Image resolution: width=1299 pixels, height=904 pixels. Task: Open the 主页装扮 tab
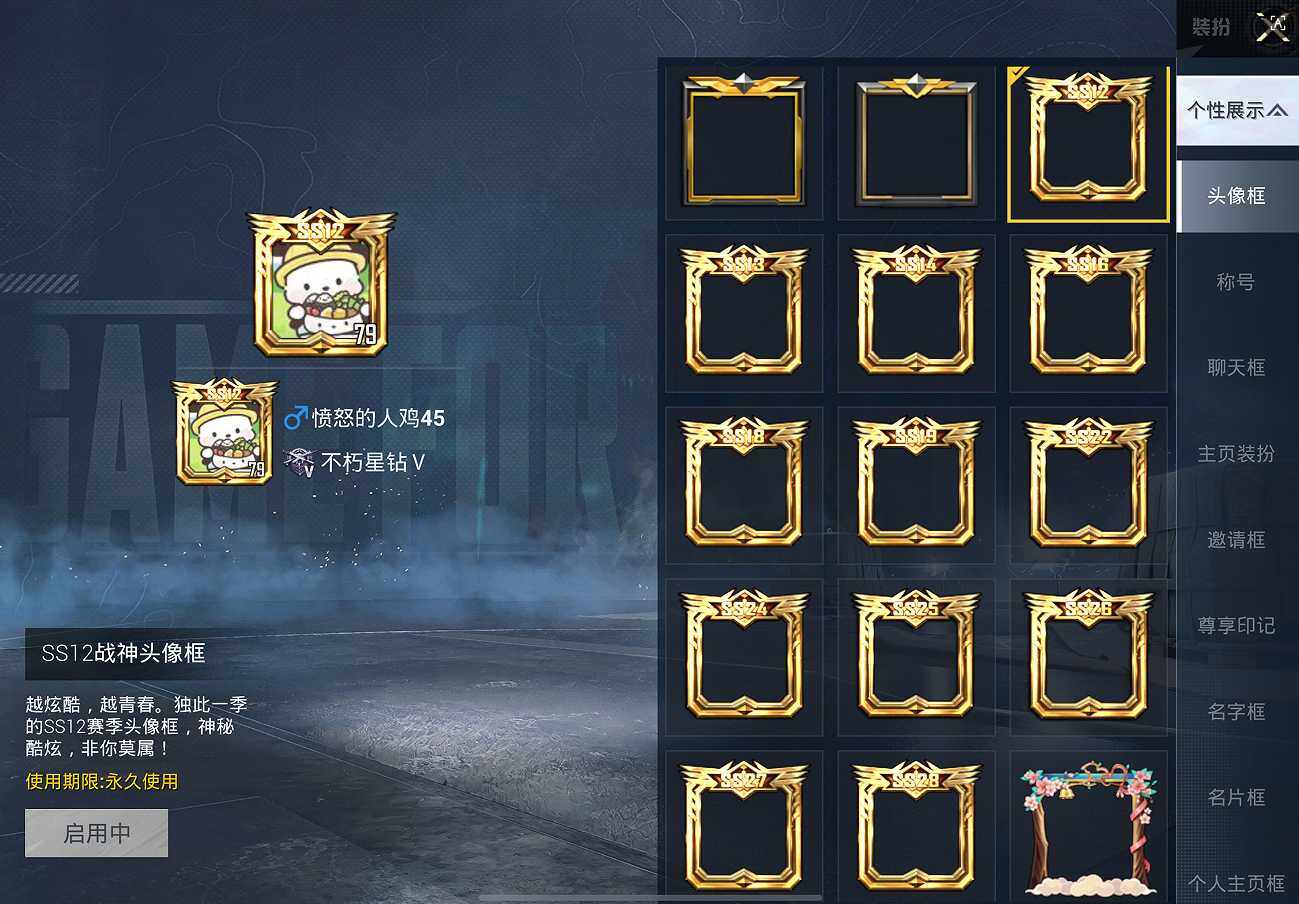[1237, 454]
